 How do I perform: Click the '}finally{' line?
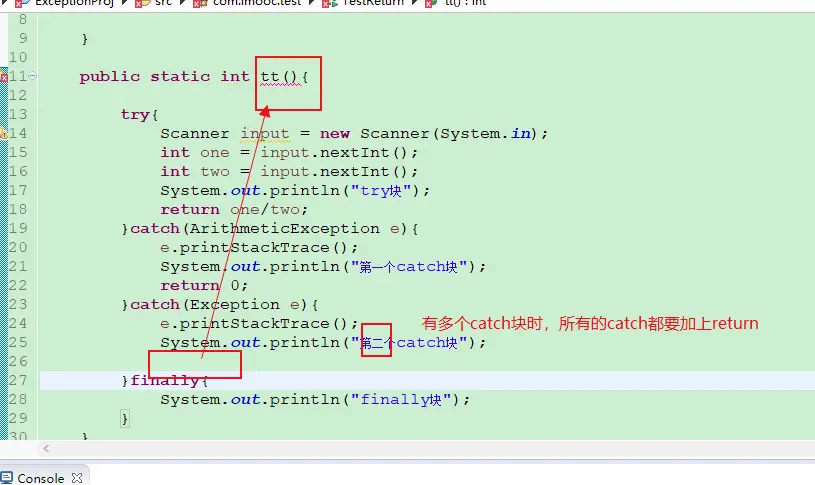pyautogui.click(x=165, y=380)
